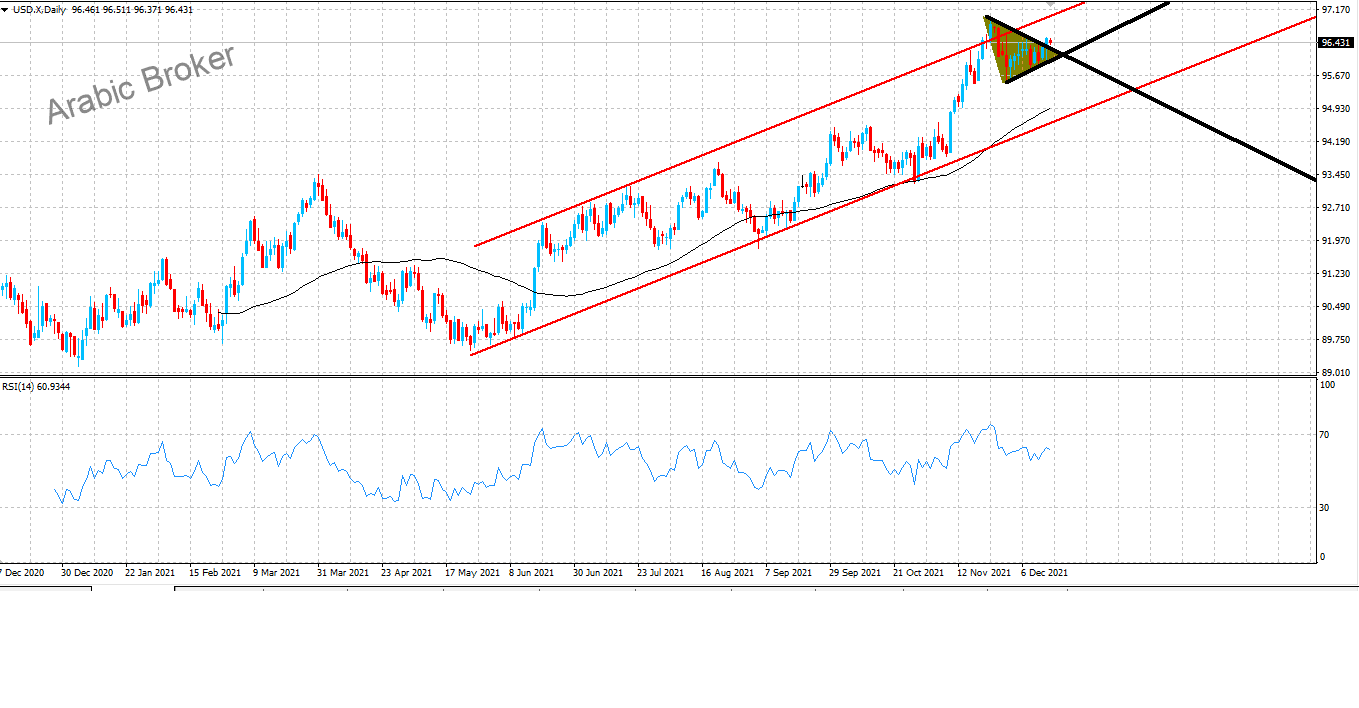1359x708 pixels.
Task: Select the thick black ascending trendline
Action: click(1120, 28)
